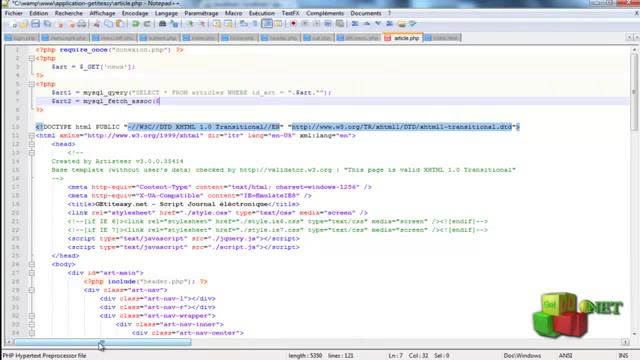The height and width of the screenshot is (360, 640).
Task: Save the current file via toolbar
Action: tap(36, 24)
